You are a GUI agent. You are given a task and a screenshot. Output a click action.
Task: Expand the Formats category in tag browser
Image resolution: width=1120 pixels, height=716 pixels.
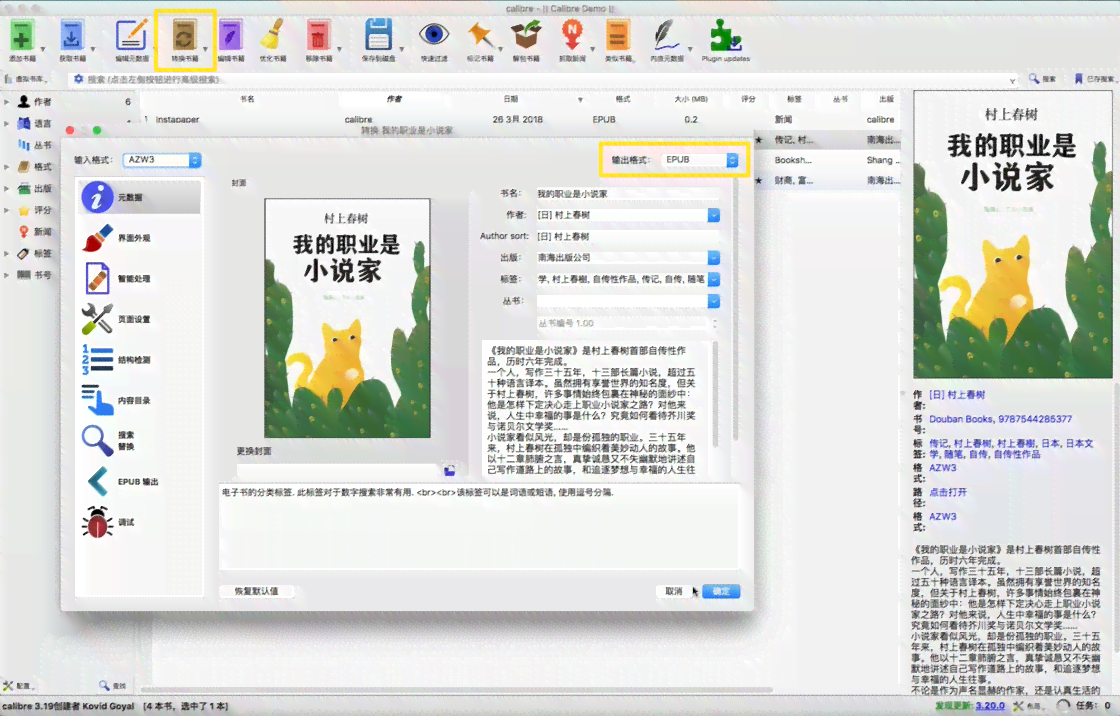(x=6, y=167)
